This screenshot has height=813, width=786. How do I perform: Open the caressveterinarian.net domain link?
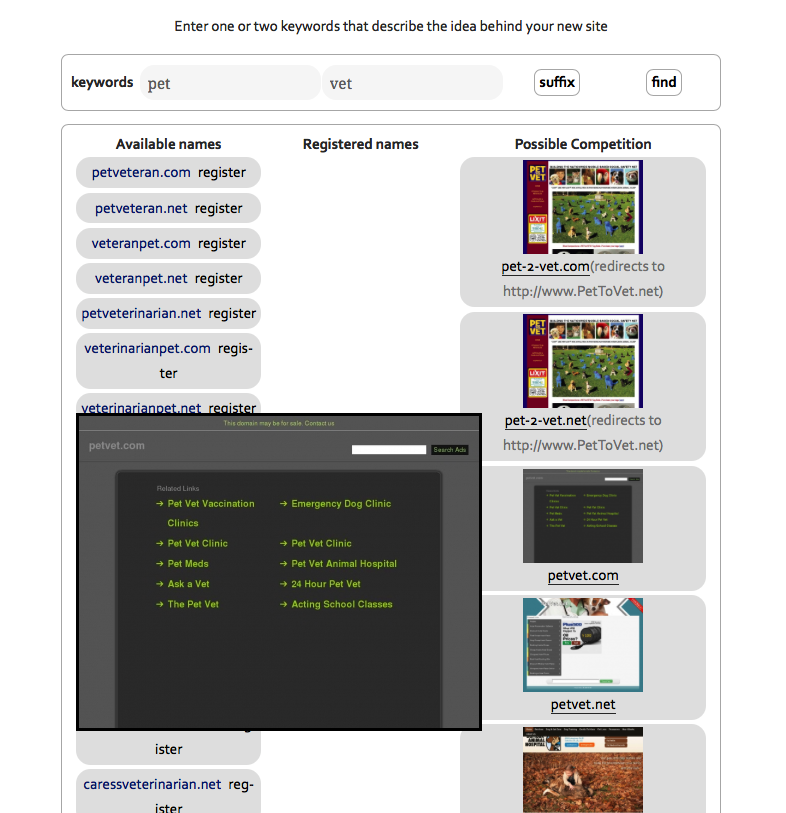(x=152, y=784)
